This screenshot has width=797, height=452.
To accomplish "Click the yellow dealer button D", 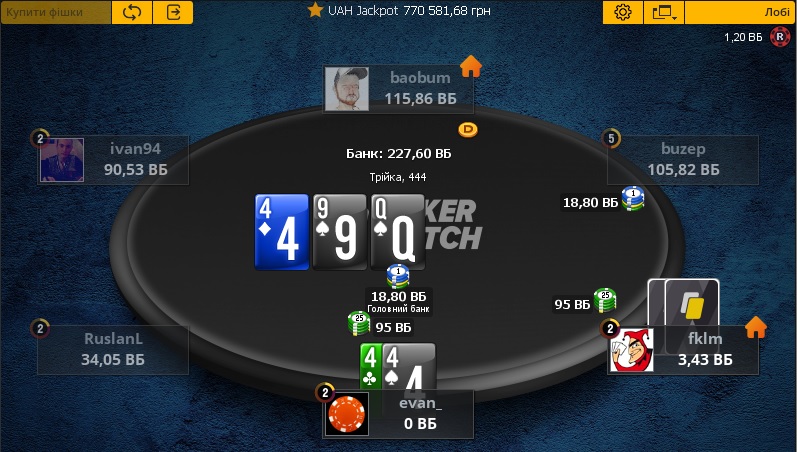I will click(x=468, y=130).
